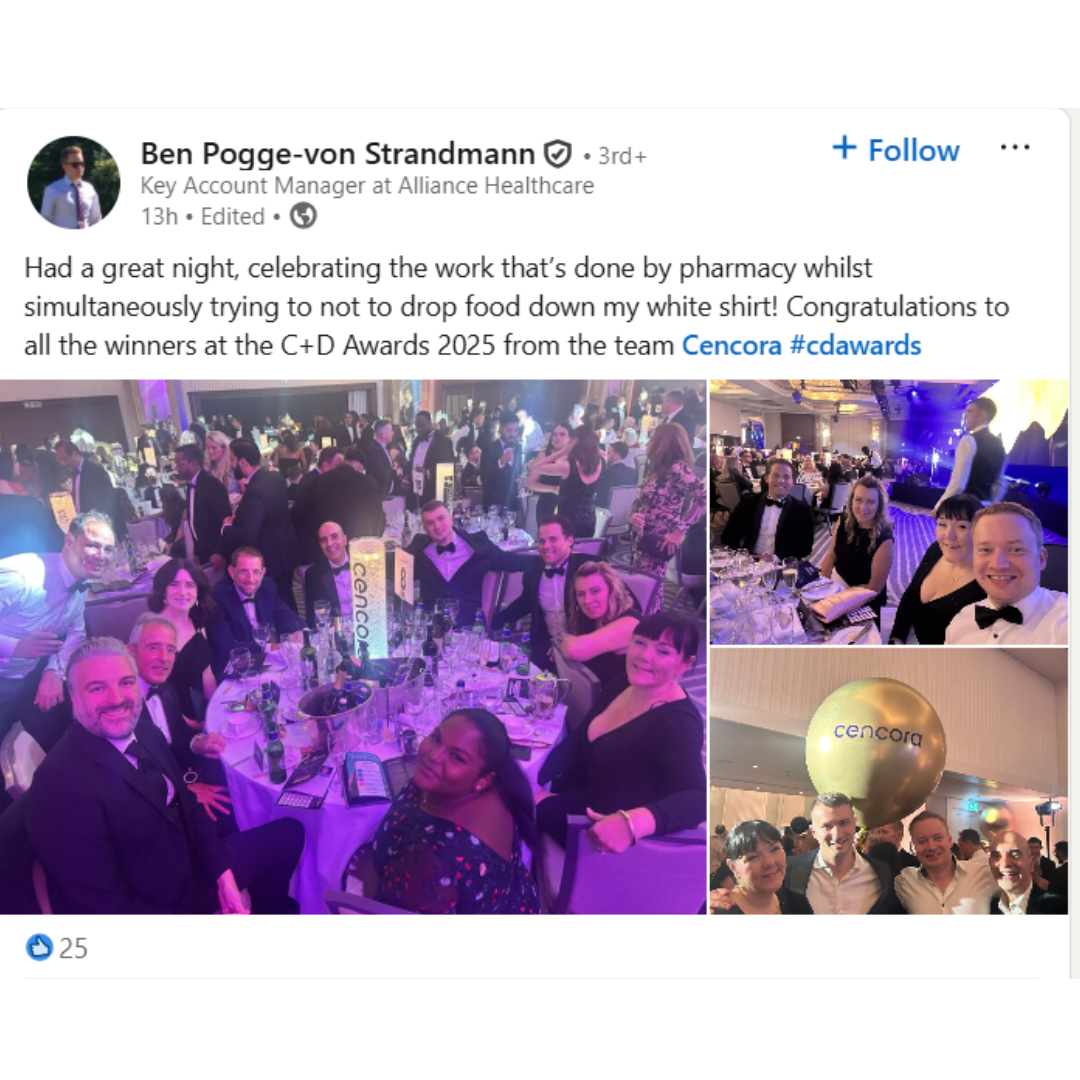This screenshot has height=1080, width=1080.
Task: Open the top-right selfie photo
Action: click(889, 512)
